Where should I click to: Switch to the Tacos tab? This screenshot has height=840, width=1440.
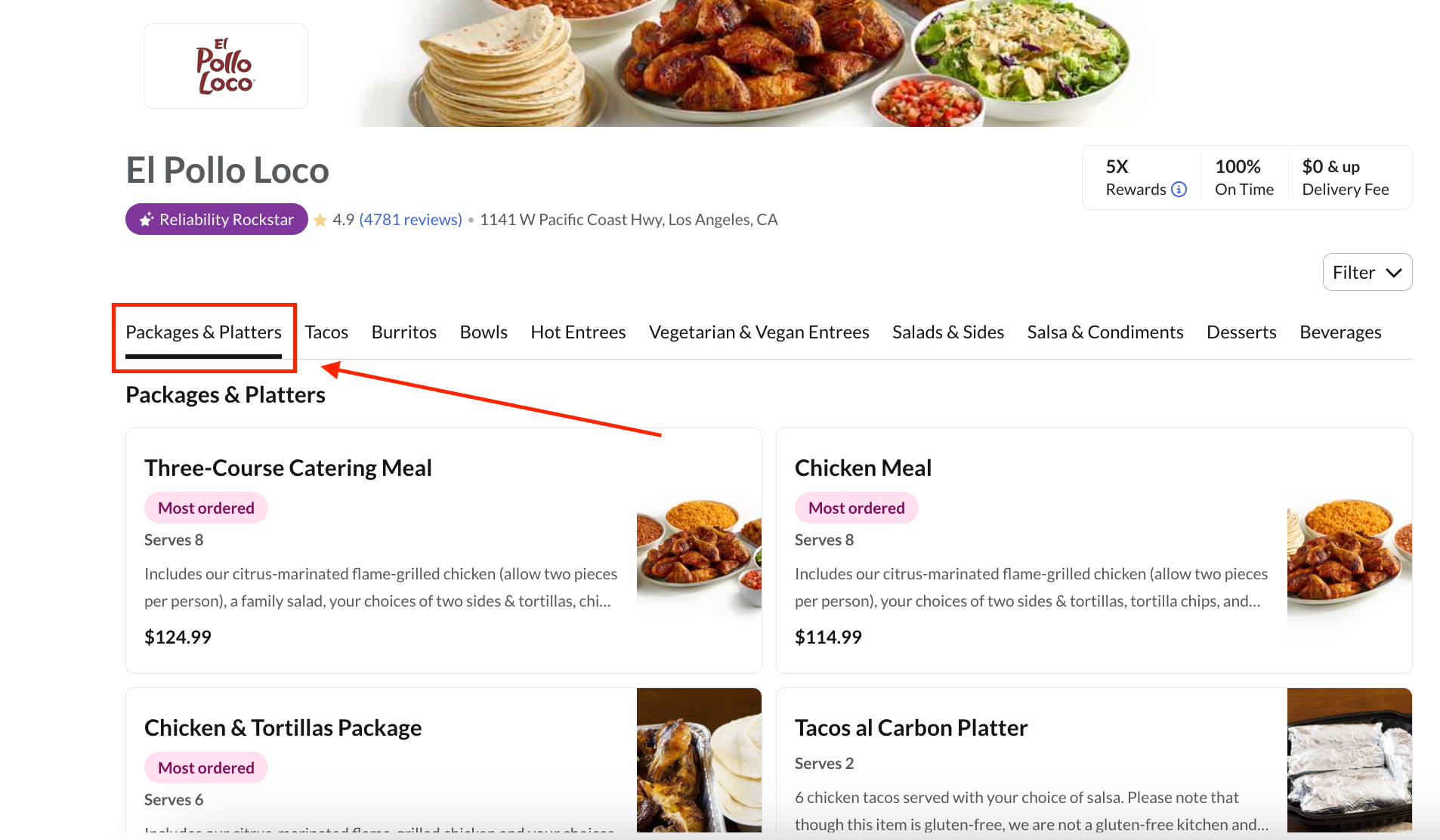click(x=326, y=332)
